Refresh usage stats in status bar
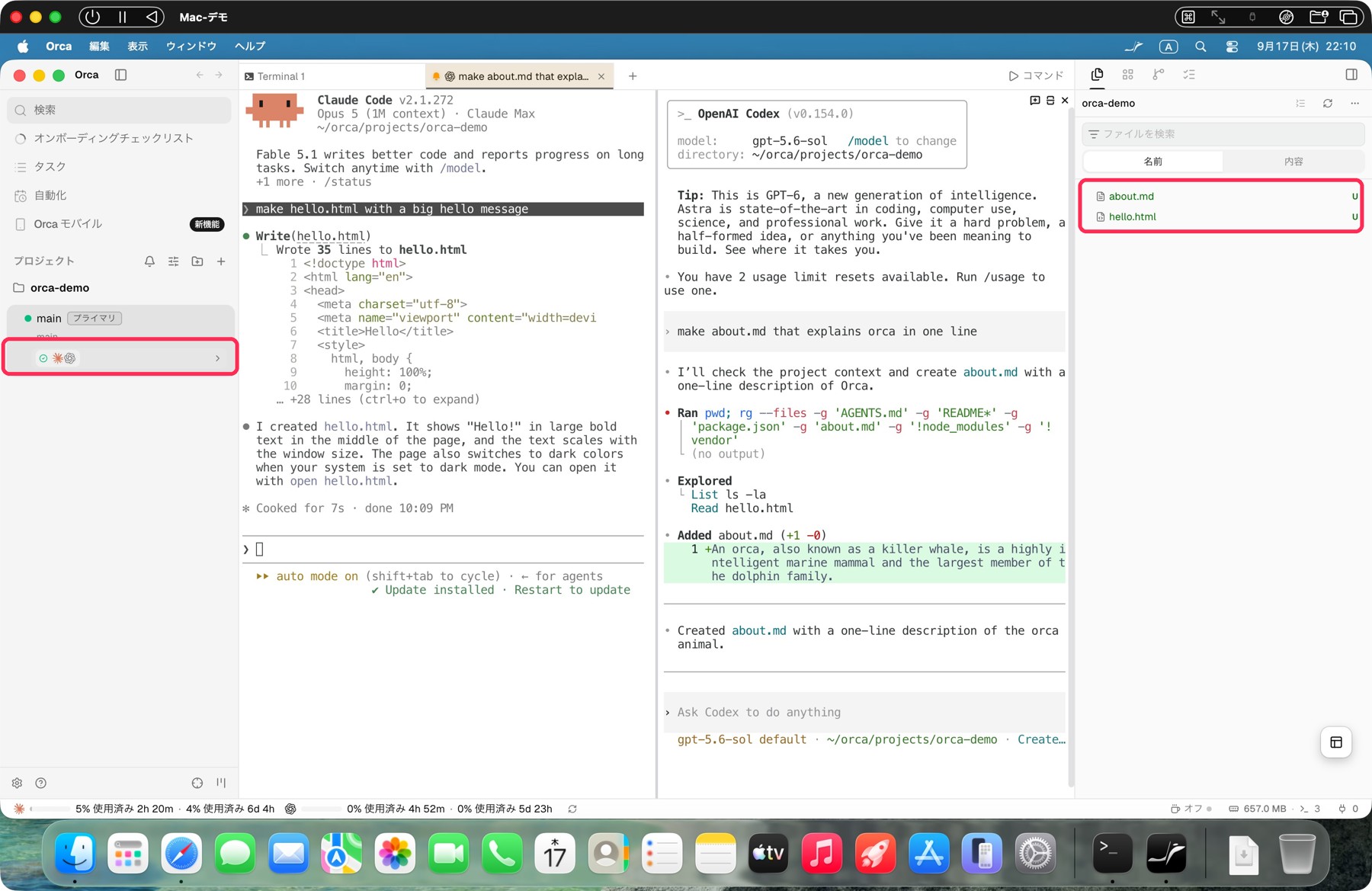The width and height of the screenshot is (1372, 891). (x=572, y=809)
